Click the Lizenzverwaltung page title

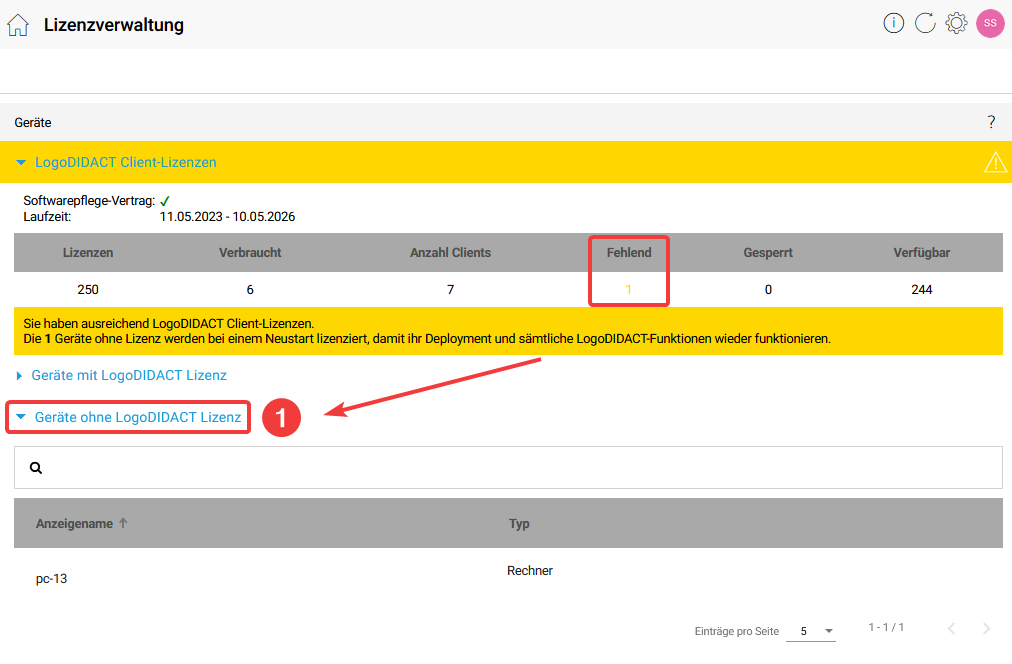click(x=114, y=25)
